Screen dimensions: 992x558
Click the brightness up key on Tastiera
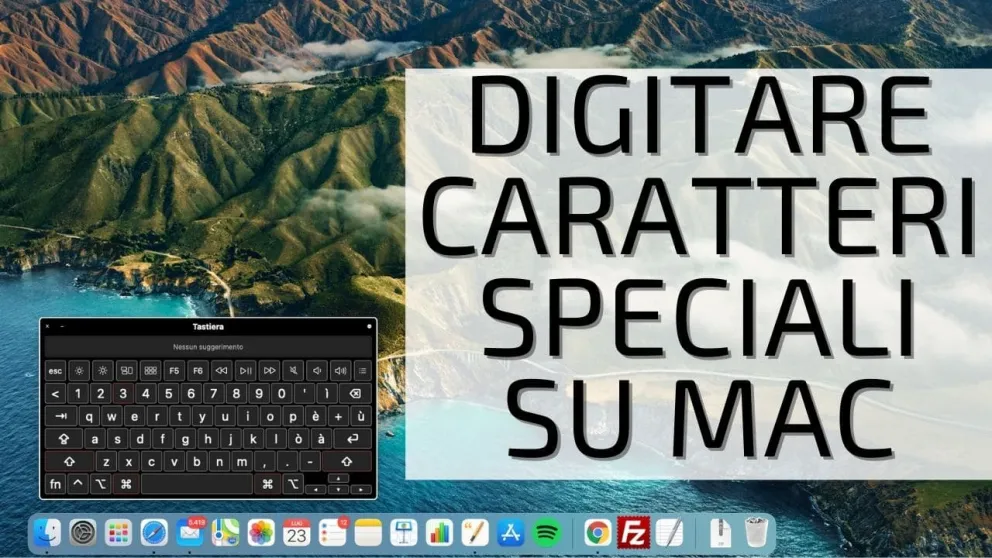[x=102, y=371]
